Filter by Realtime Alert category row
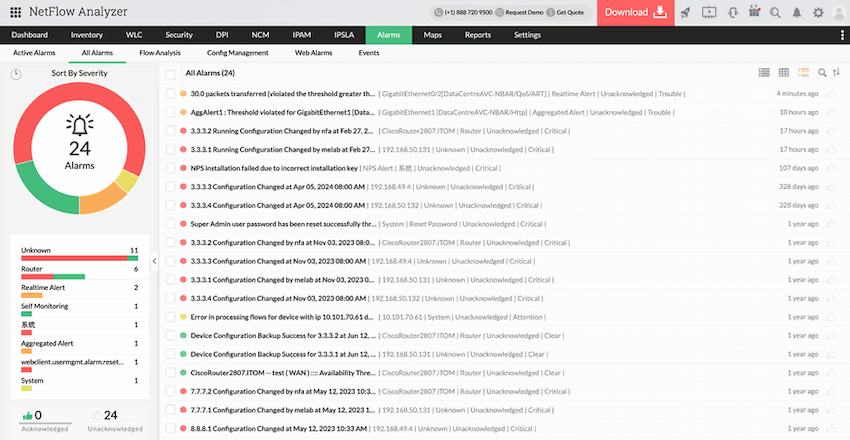The image size is (850, 440). pos(79,291)
